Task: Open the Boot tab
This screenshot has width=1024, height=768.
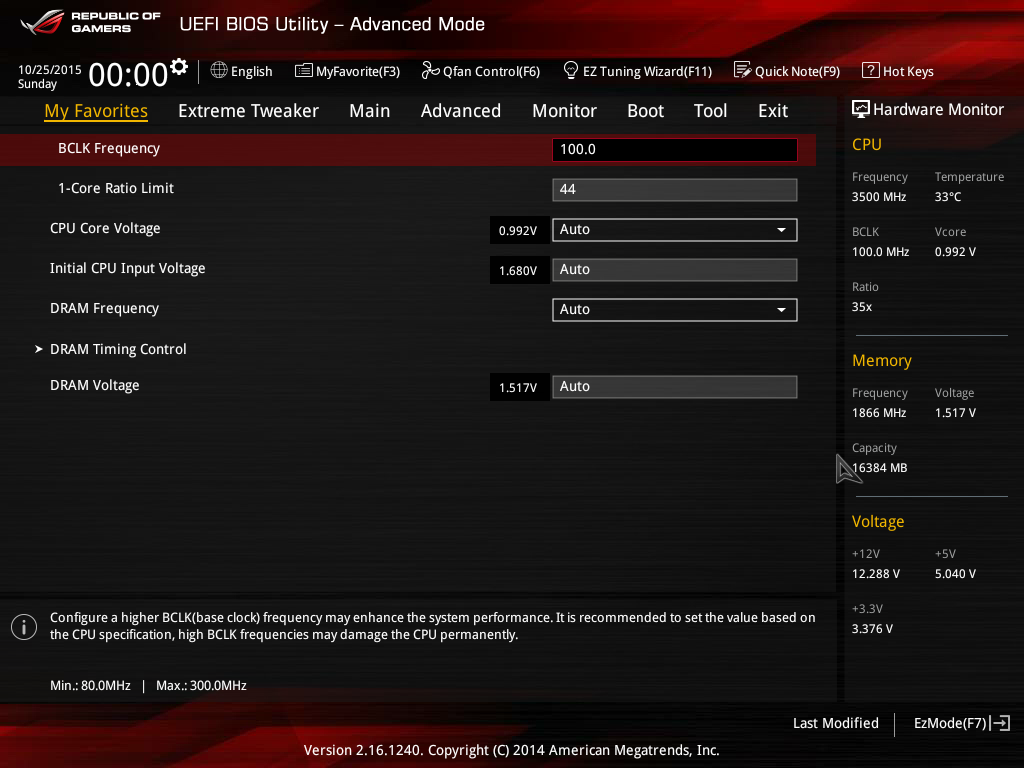Action: point(645,111)
